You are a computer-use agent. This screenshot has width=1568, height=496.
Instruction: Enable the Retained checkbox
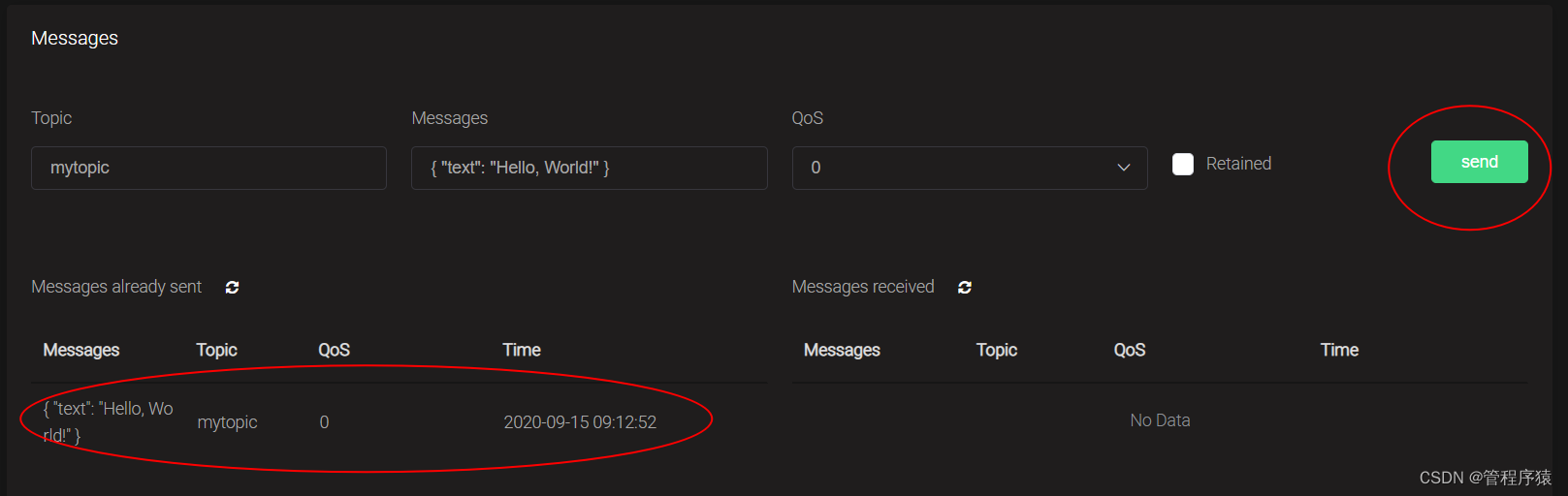coord(1183,165)
